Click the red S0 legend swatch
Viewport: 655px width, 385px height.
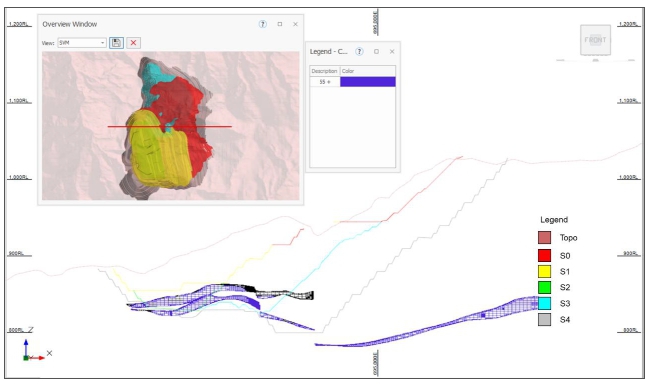pyautogui.click(x=544, y=256)
